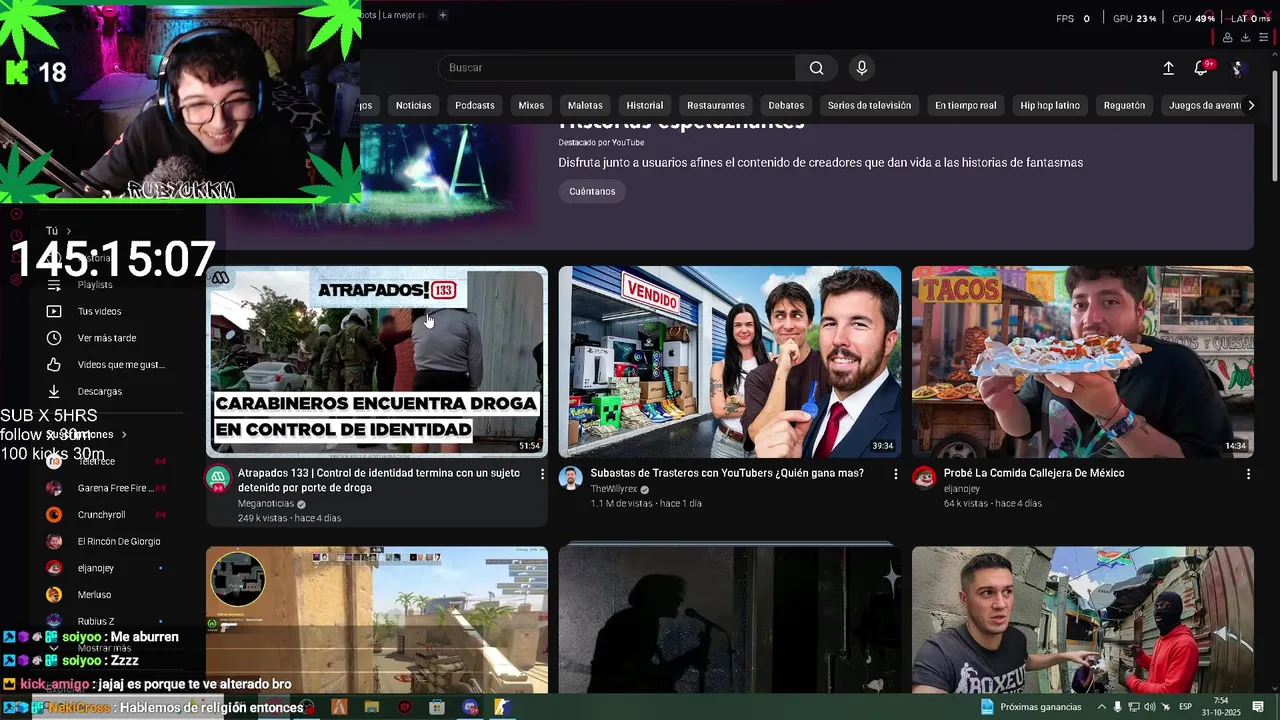Open the account avatar menu

pos(1237,68)
